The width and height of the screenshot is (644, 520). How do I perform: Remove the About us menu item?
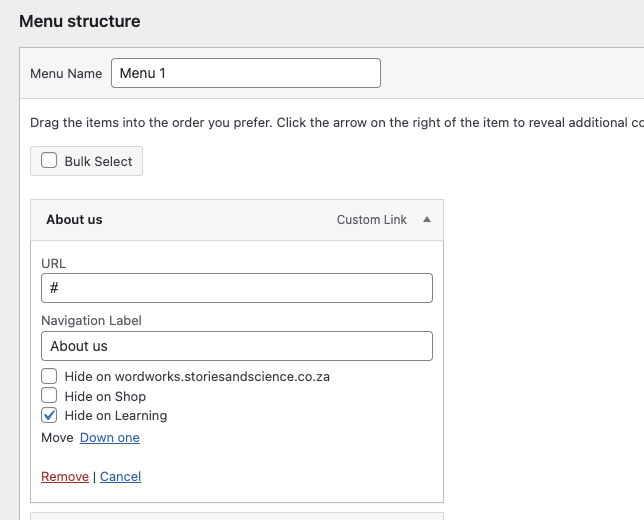click(x=65, y=477)
